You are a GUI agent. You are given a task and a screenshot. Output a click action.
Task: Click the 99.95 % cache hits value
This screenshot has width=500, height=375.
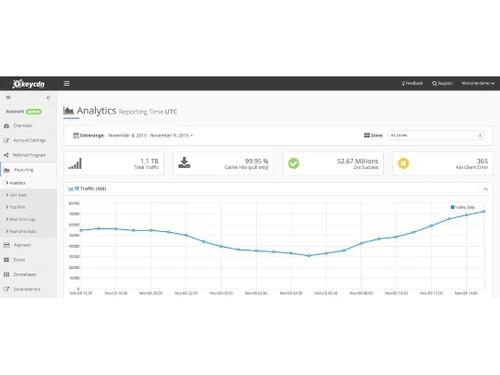coord(256,161)
